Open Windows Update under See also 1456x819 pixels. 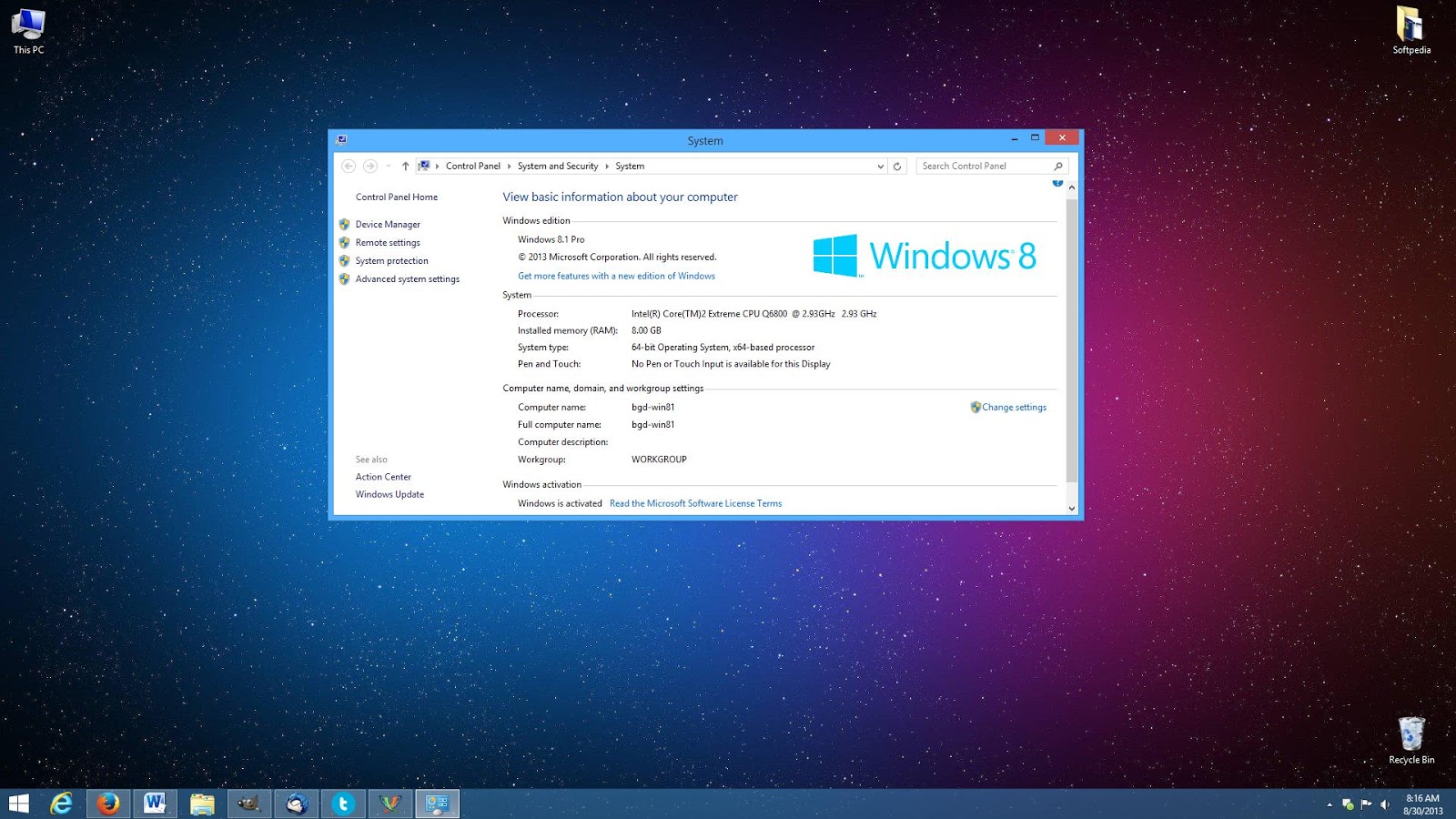click(389, 494)
